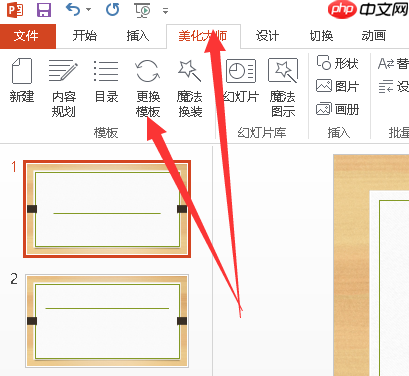Switch to the 设计 Design tab

267,36
